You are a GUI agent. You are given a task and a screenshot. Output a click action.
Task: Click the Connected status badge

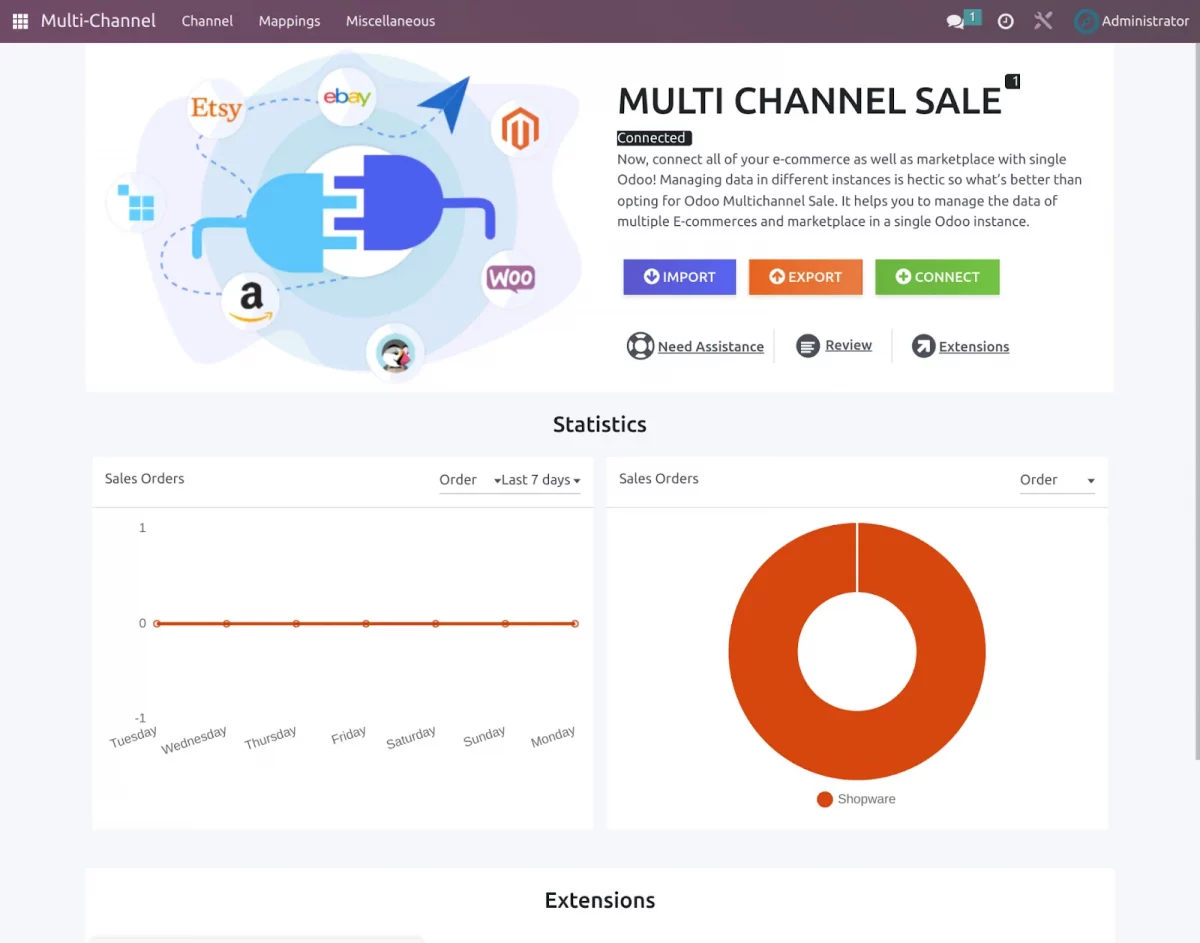[652, 138]
